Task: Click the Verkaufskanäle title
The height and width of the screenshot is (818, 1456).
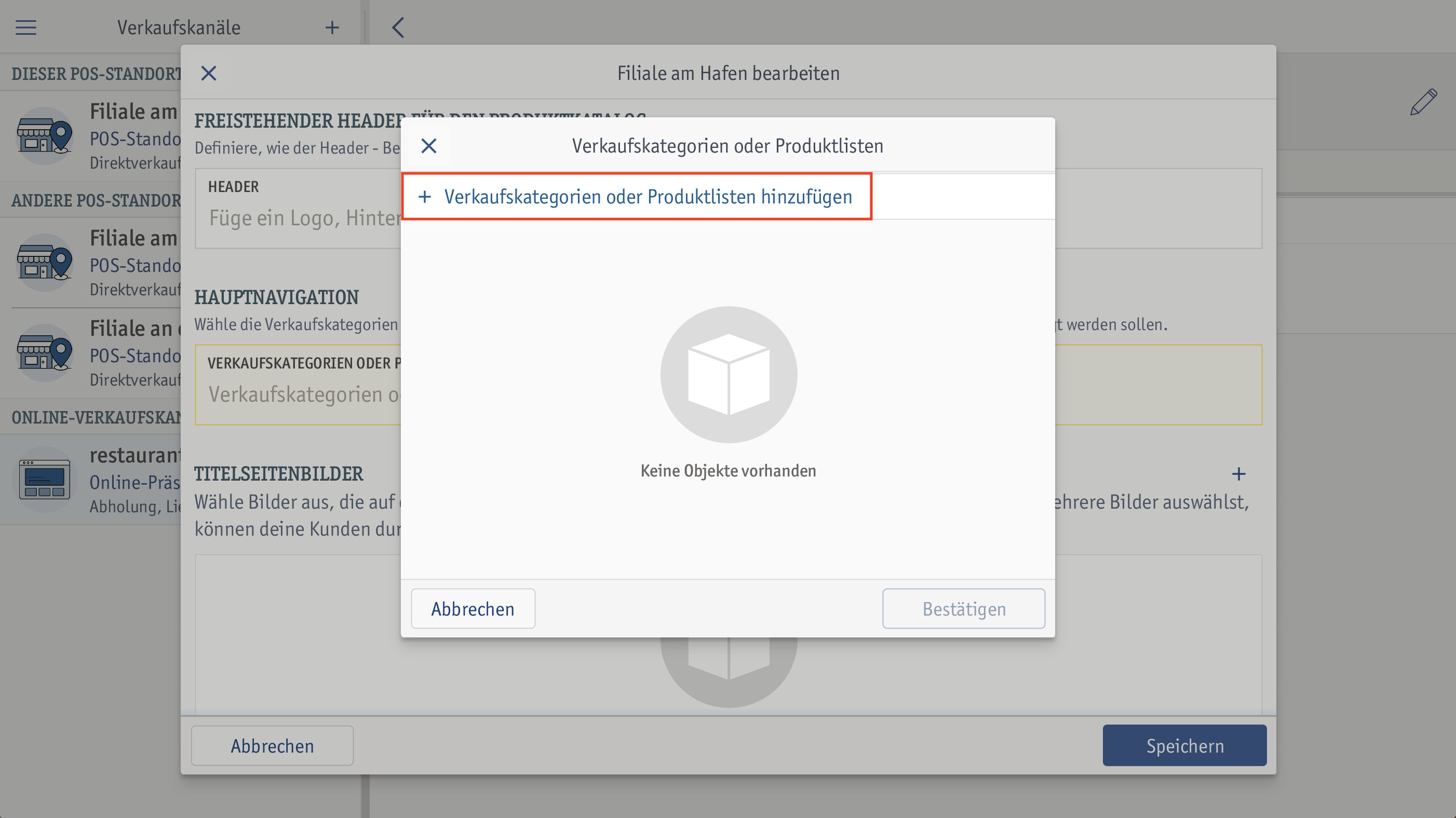Action: coord(179,27)
